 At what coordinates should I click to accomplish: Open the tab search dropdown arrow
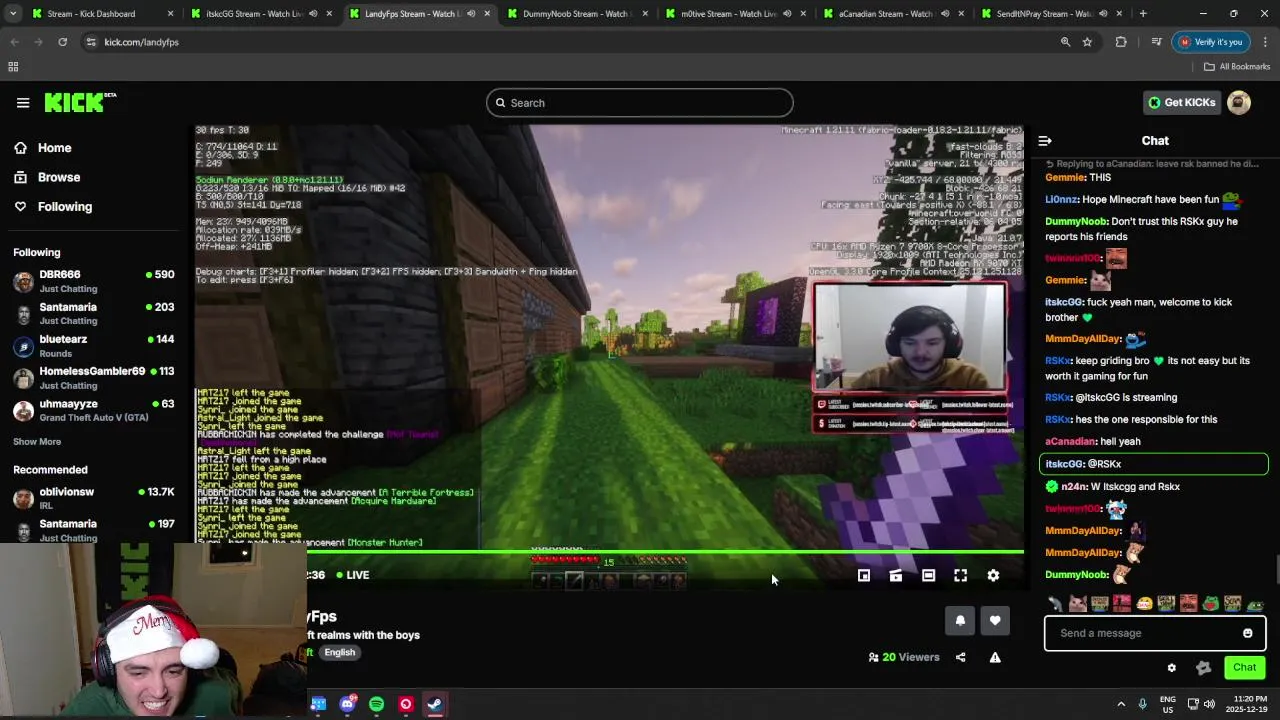point(13,14)
